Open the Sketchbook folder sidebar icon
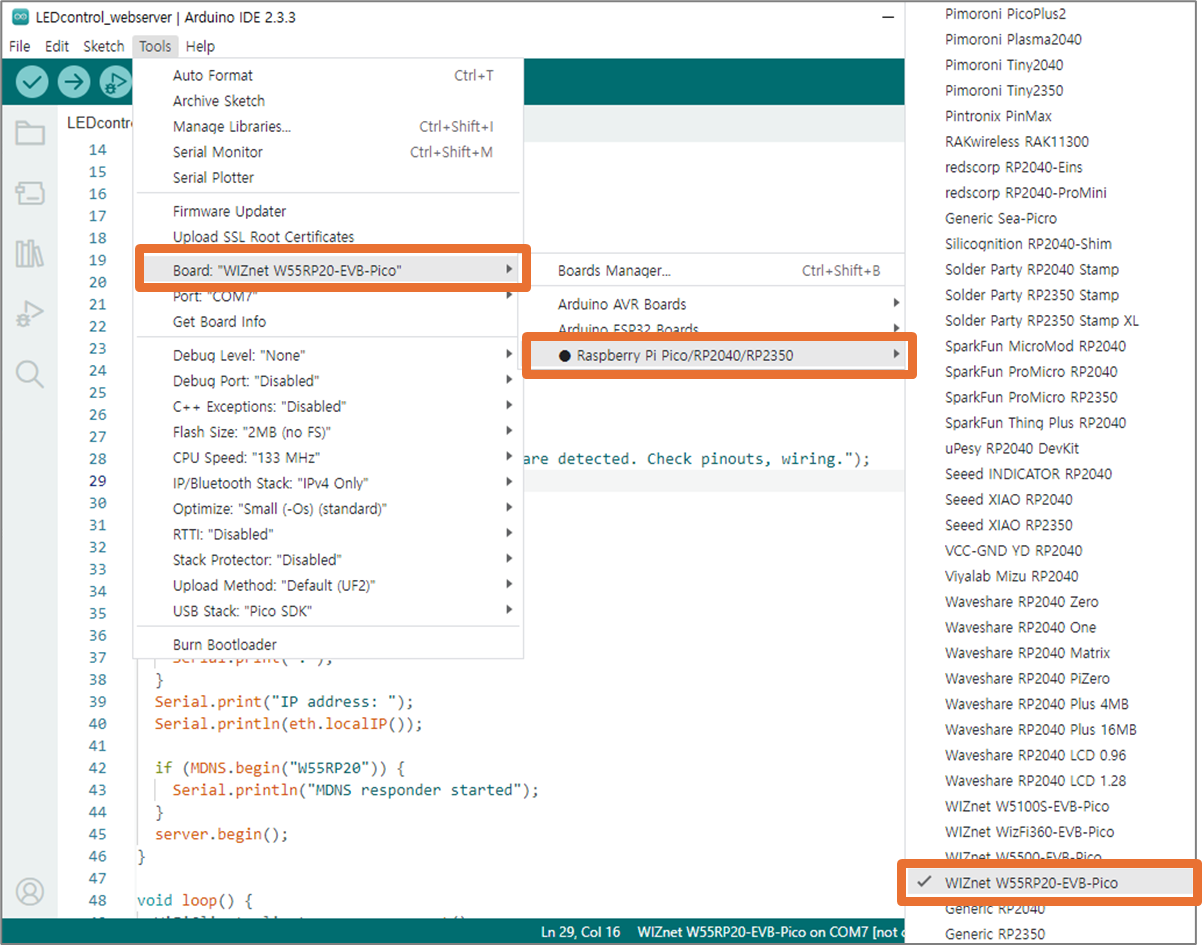Screen dimensions: 1202x945 [x=30, y=134]
